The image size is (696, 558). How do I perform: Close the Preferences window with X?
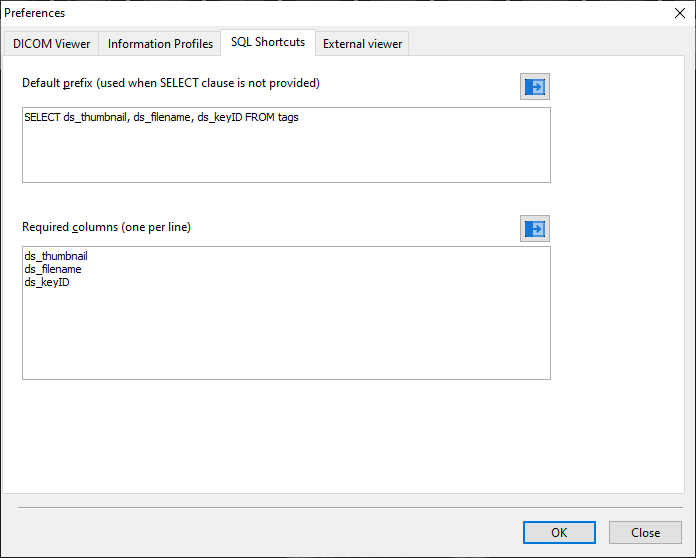tap(680, 13)
